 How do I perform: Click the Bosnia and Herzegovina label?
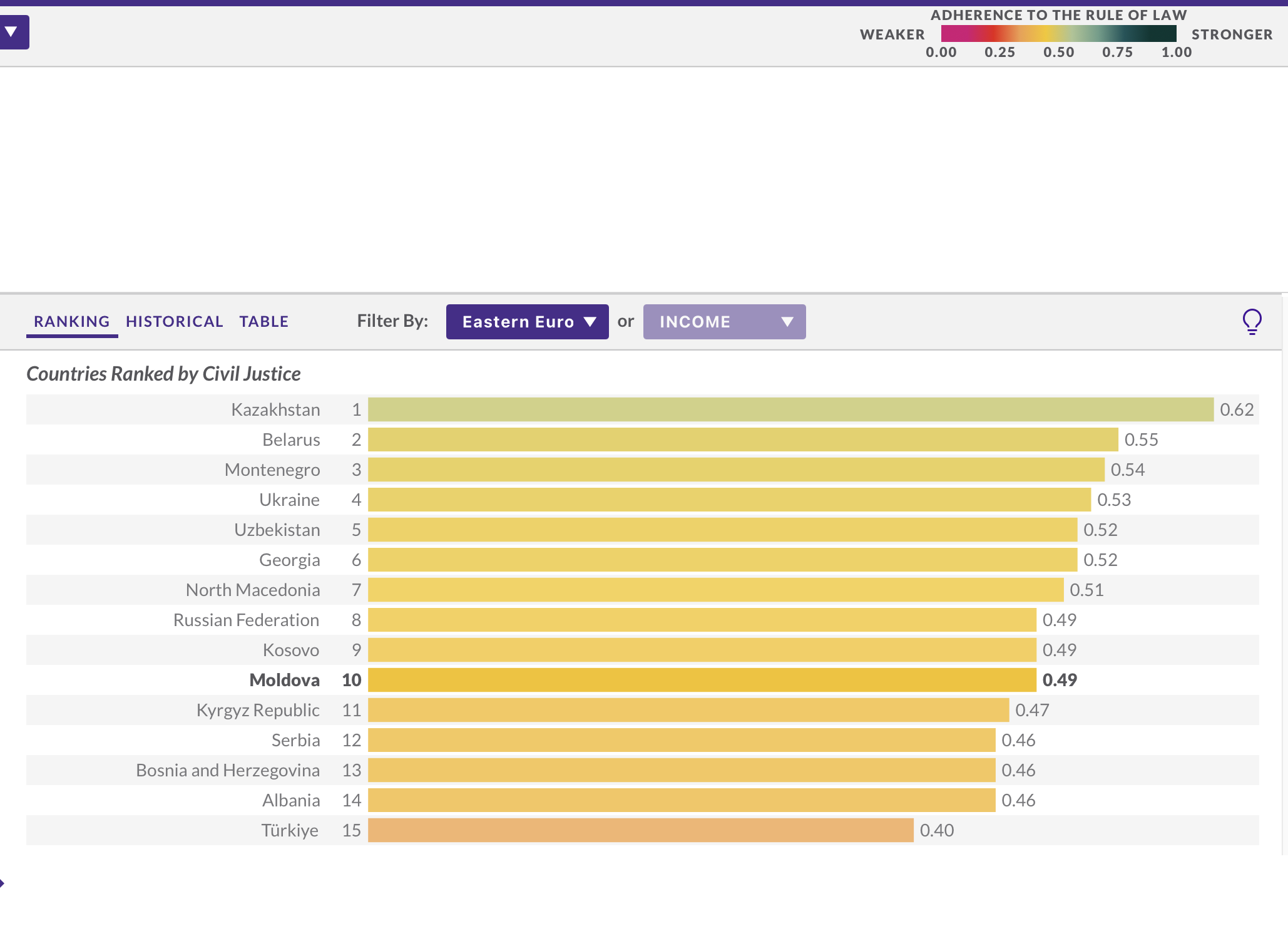[x=228, y=770]
